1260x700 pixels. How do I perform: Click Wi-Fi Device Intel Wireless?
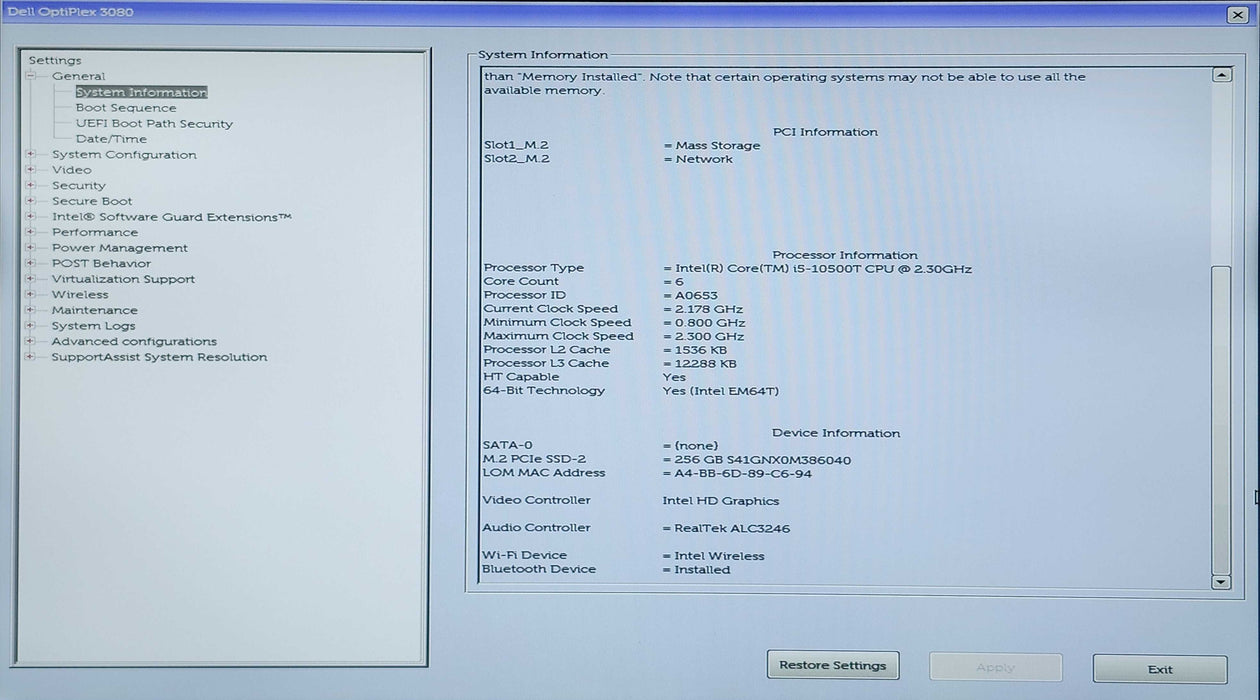click(x=624, y=556)
